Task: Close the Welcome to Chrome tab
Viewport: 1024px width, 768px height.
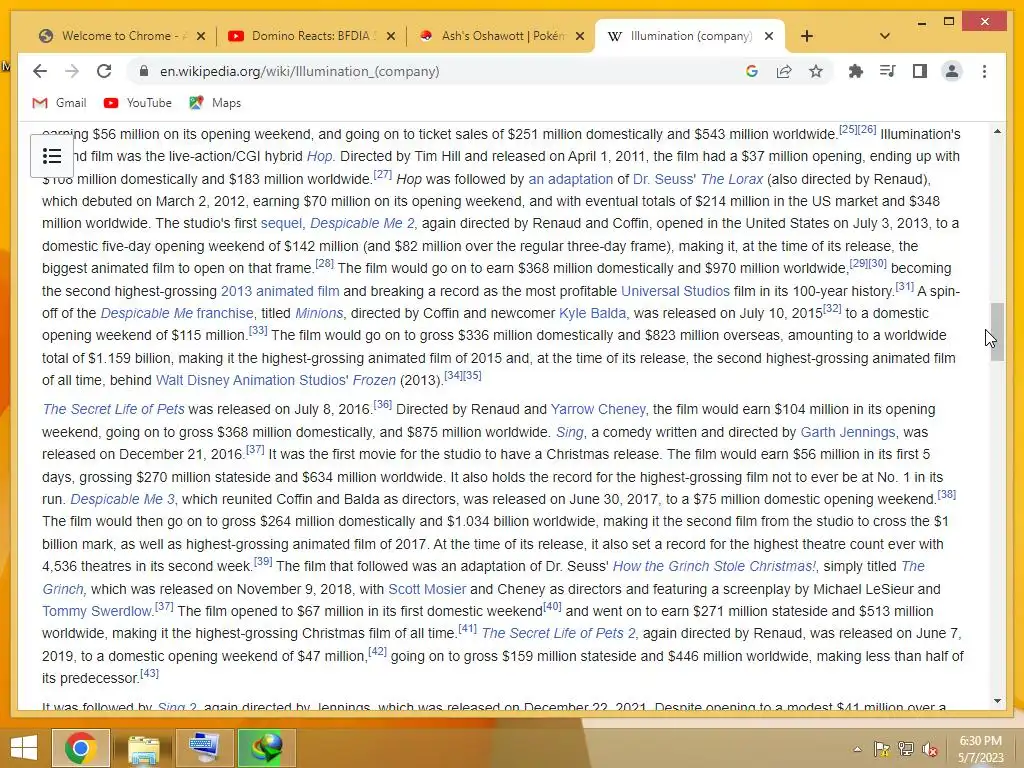Action: click(201, 37)
